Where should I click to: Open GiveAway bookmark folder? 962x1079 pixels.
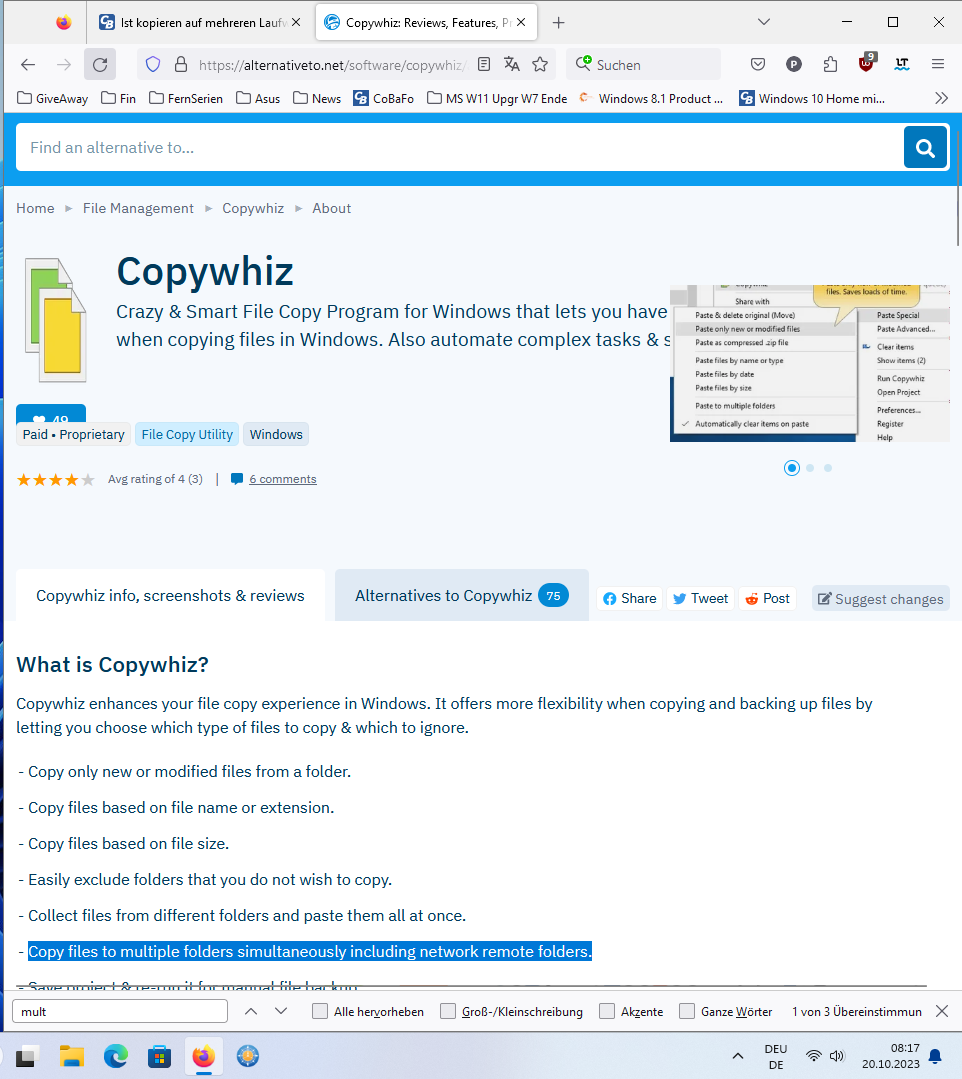tap(53, 98)
